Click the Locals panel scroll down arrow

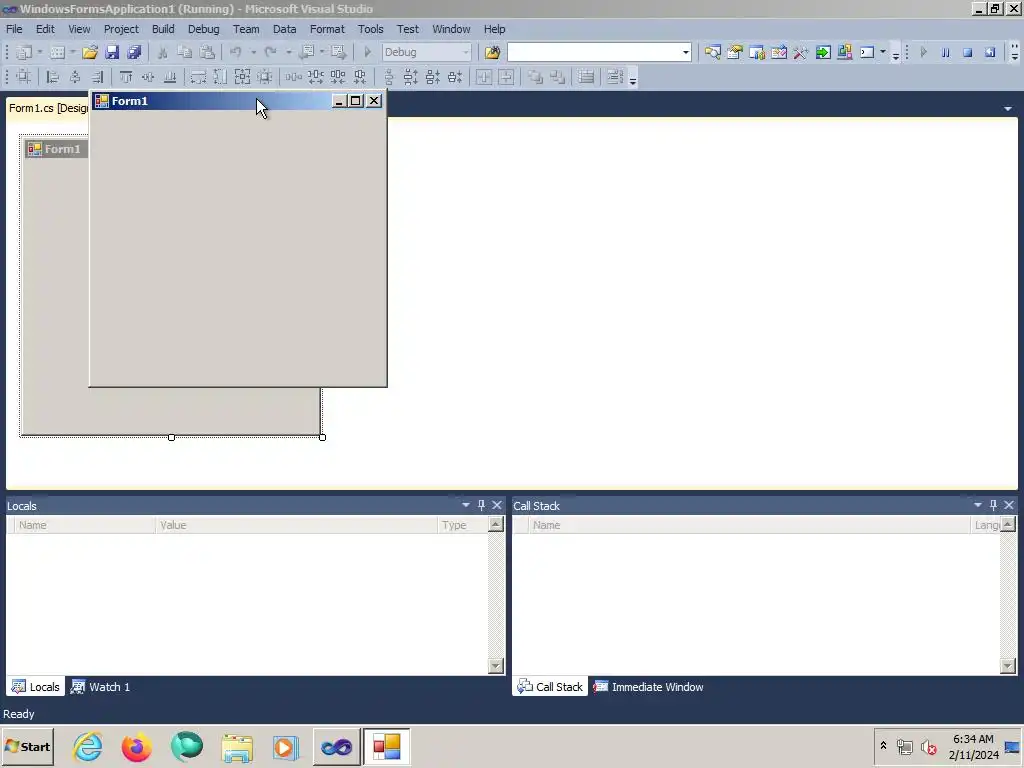point(496,666)
